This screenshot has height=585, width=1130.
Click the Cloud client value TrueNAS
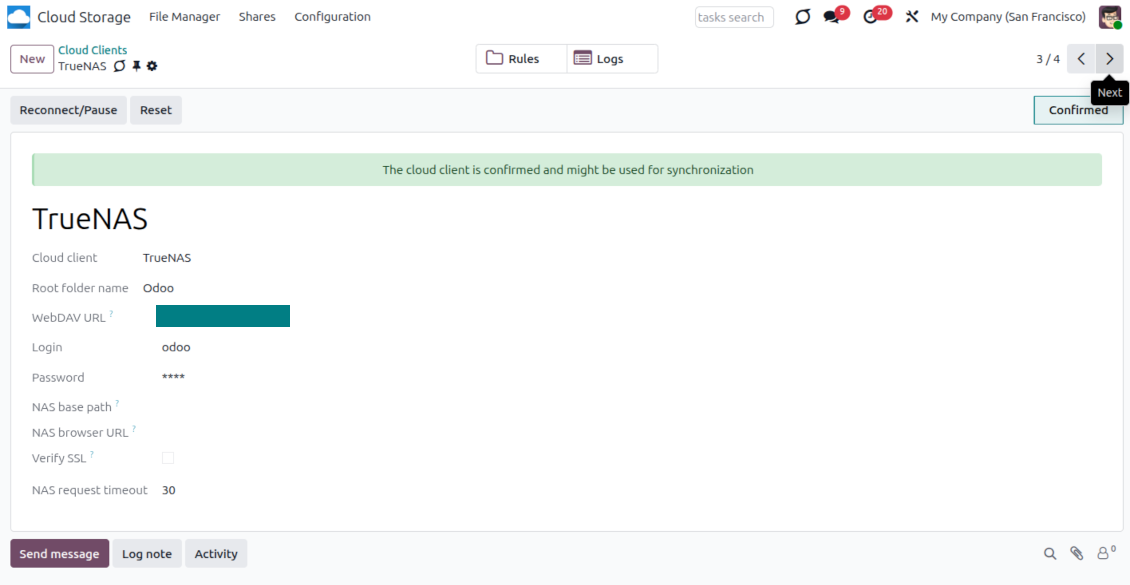point(167,258)
